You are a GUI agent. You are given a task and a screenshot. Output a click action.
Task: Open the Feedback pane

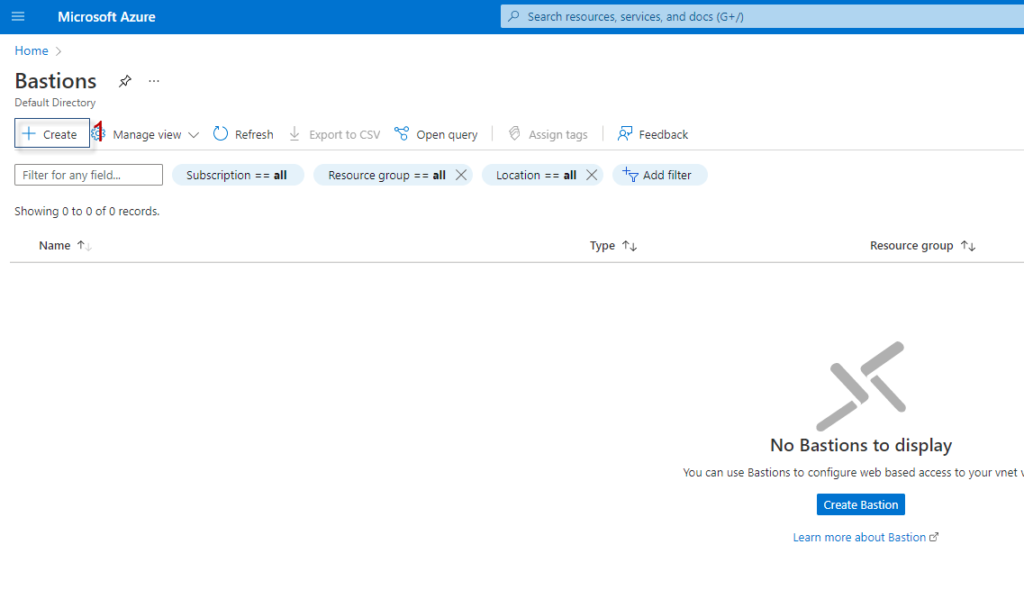(x=652, y=134)
